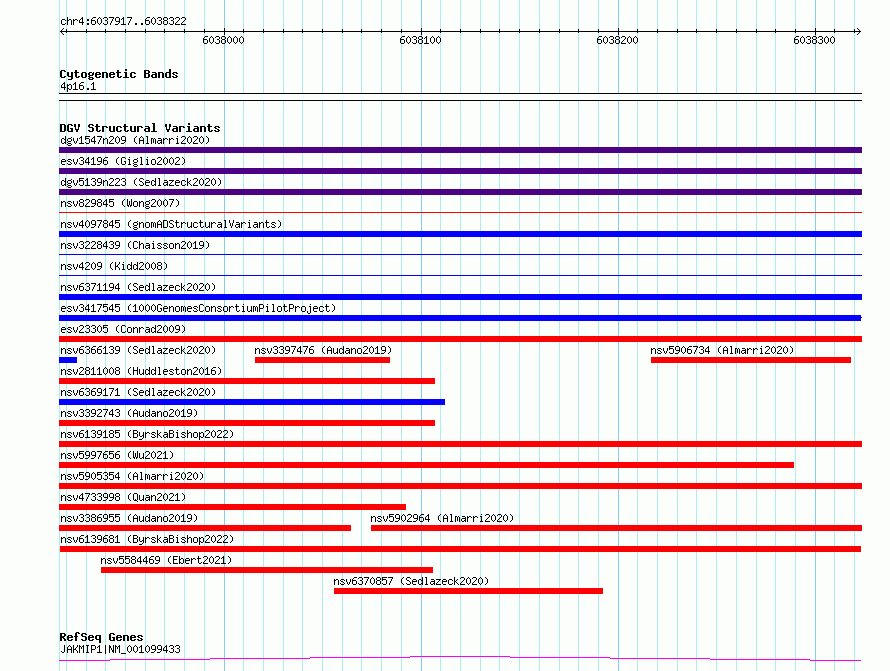Click the short blue bar of nsv6366139
This screenshot has height=671, width=890.
(68, 360)
